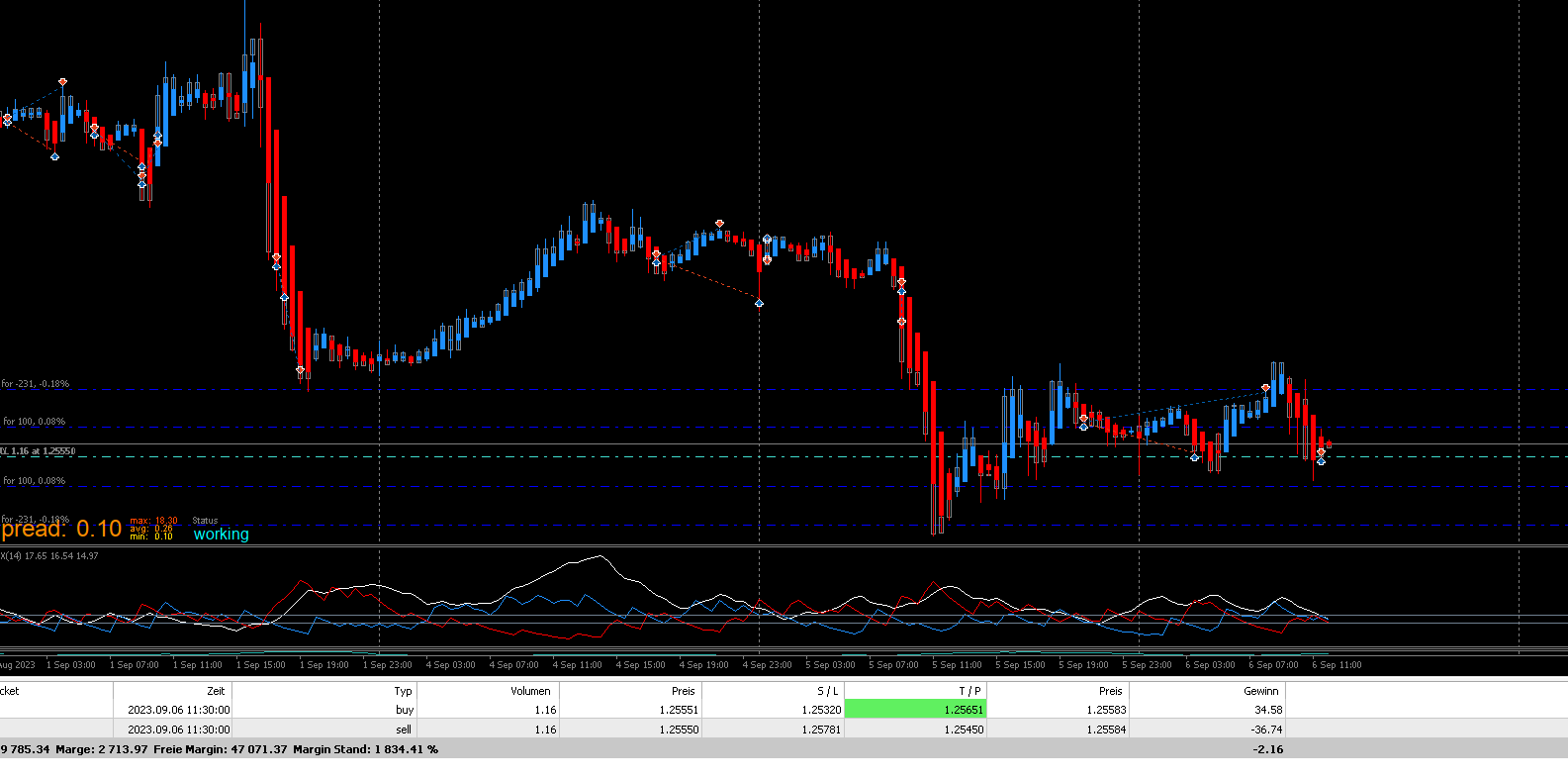Viewport: 1568px width, 780px height.
Task: Click the sell row time 2023.09.06 11:30:00
Action: (x=179, y=730)
